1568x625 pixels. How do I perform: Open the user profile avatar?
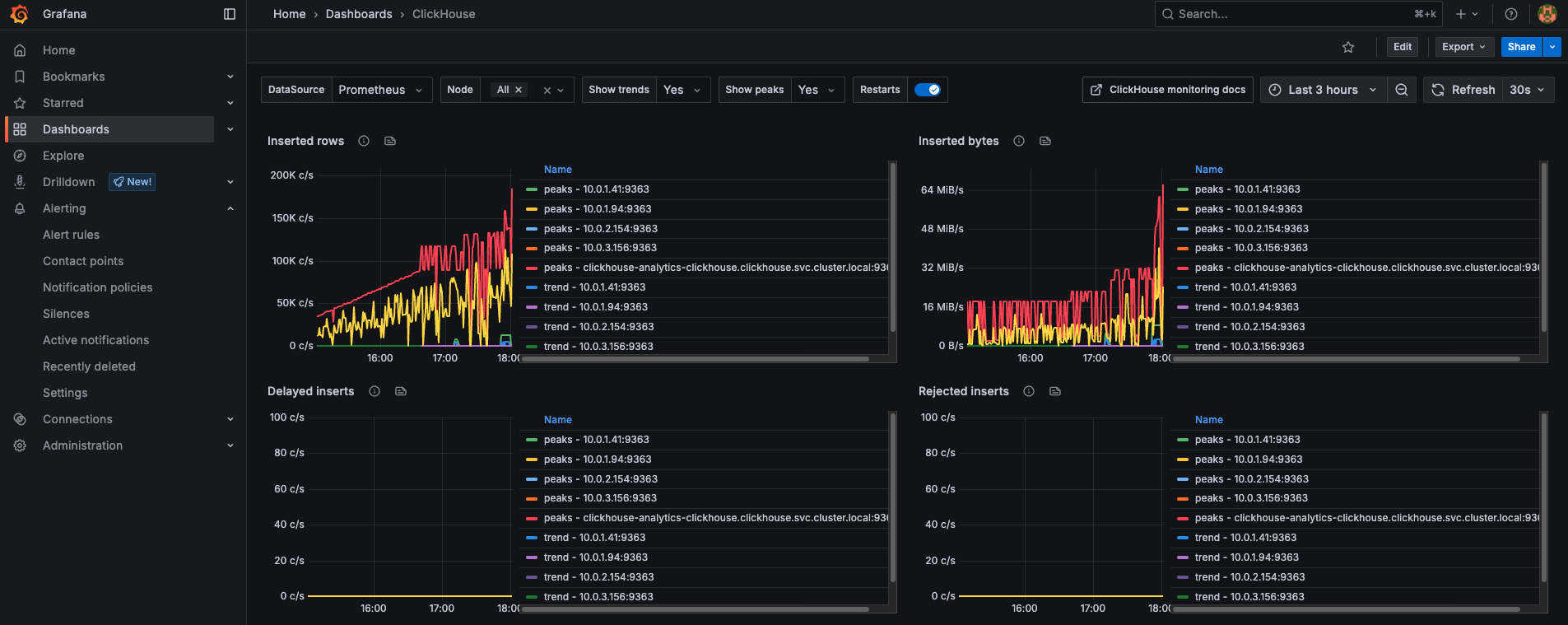pos(1547,14)
